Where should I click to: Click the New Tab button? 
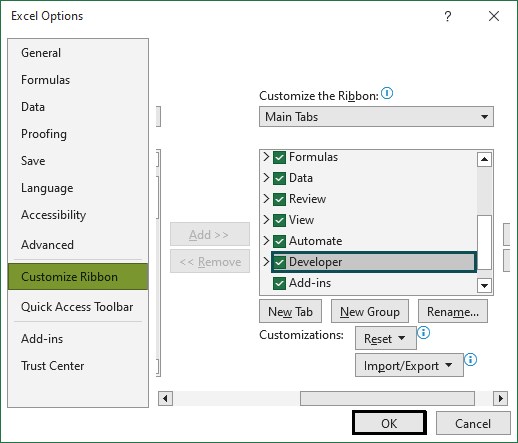tap(290, 311)
